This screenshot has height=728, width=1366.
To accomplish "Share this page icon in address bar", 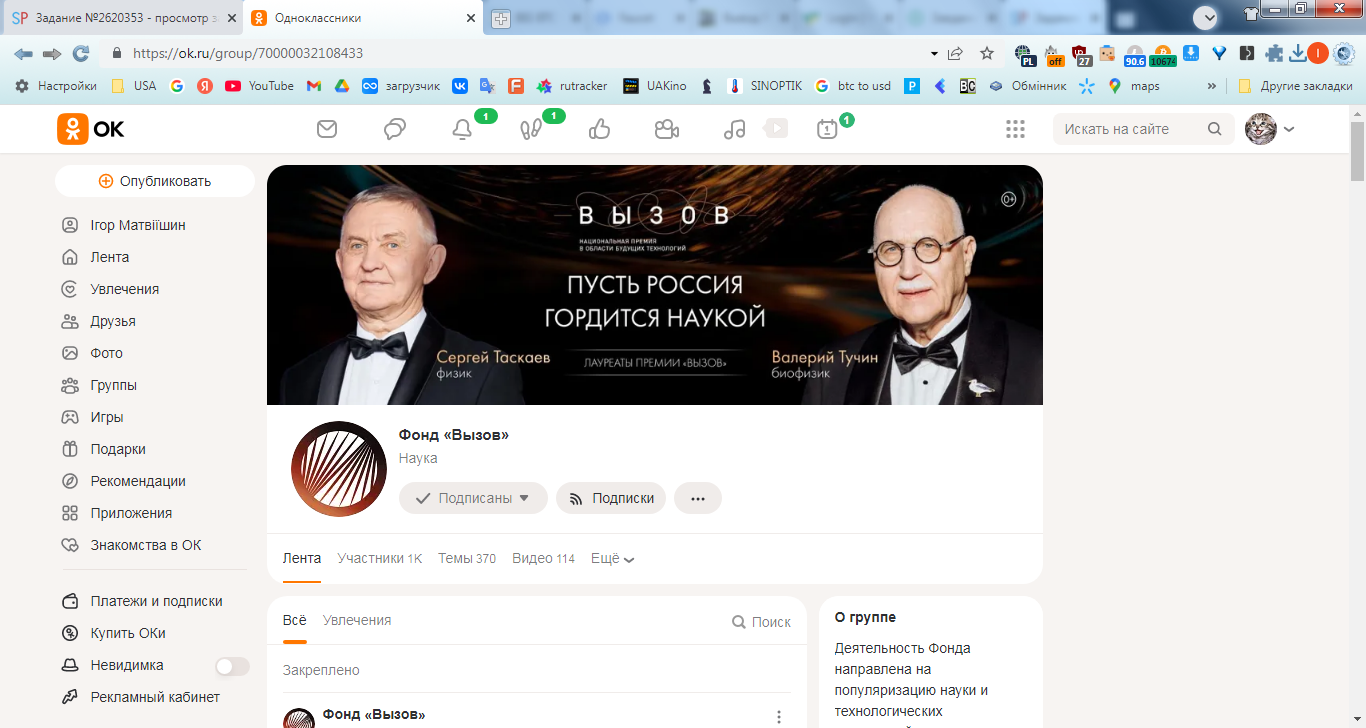I will pyautogui.click(x=956, y=54).
